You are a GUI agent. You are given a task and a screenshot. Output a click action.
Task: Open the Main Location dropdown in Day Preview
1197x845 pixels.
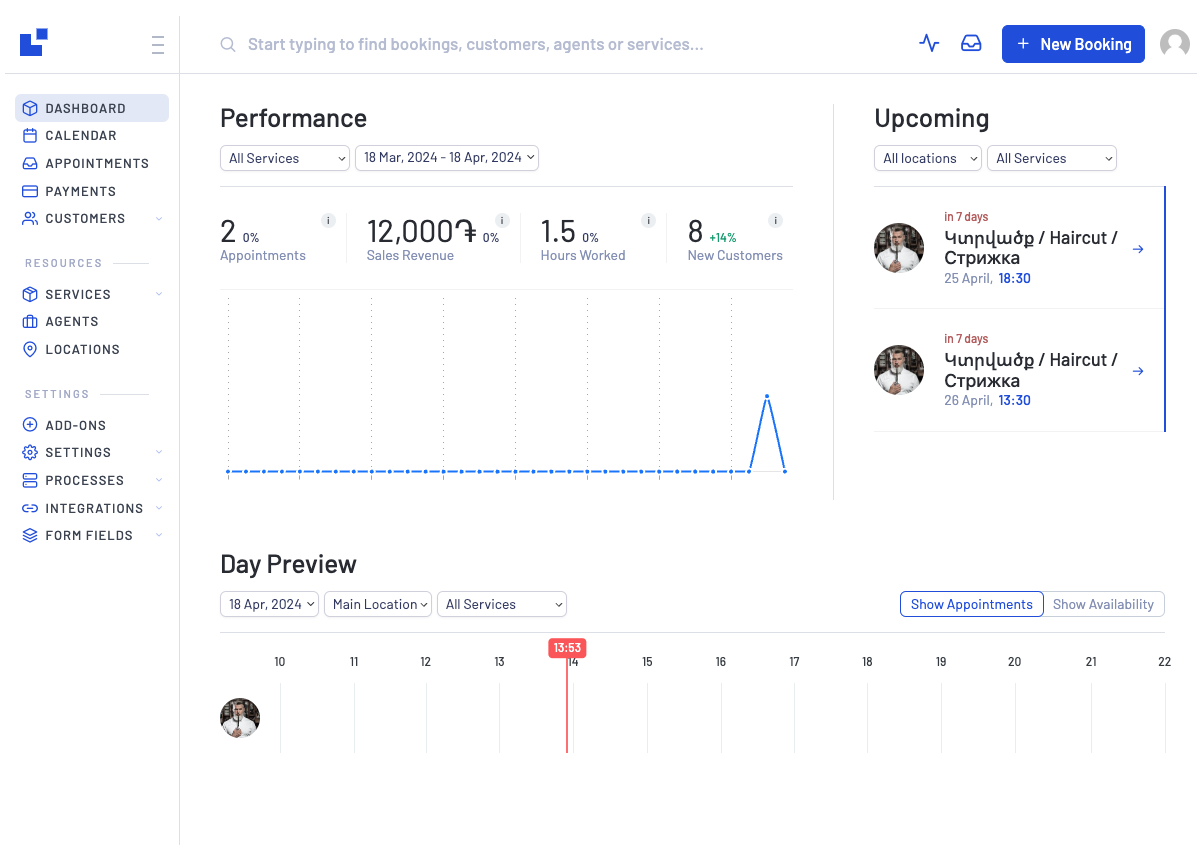click(x=378, y=604)
